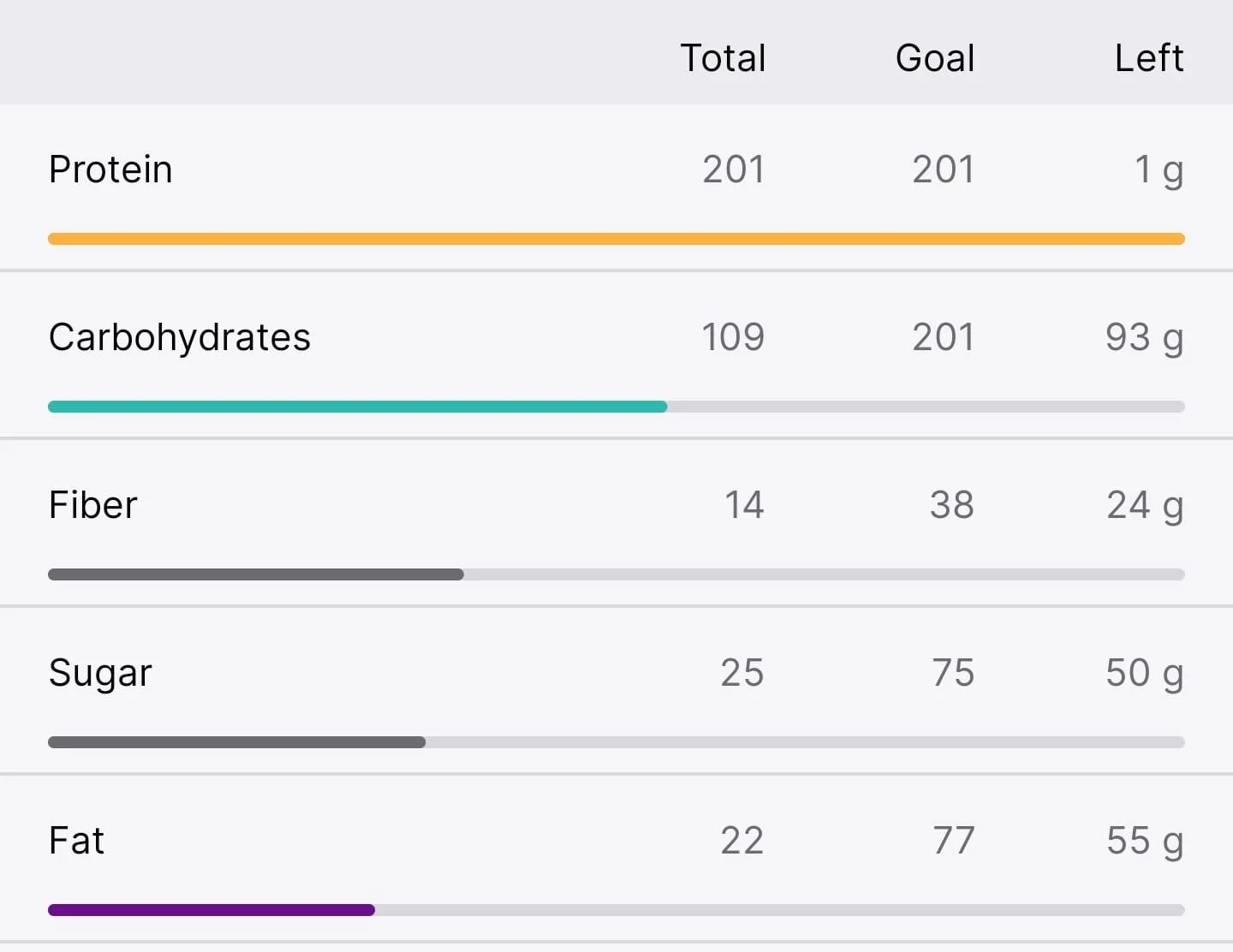Click Protein goal value 201
Image resolution: width=1233 pixels, height=952 pixels.
[943, 170]
